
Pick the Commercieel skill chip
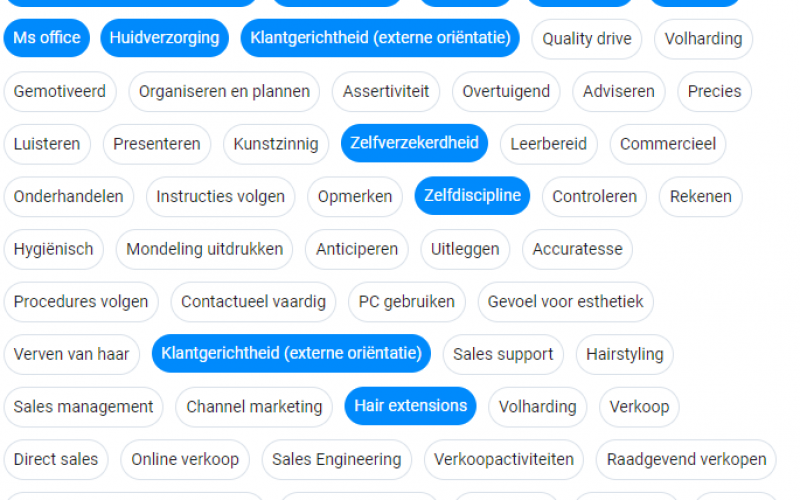[668, 144]
